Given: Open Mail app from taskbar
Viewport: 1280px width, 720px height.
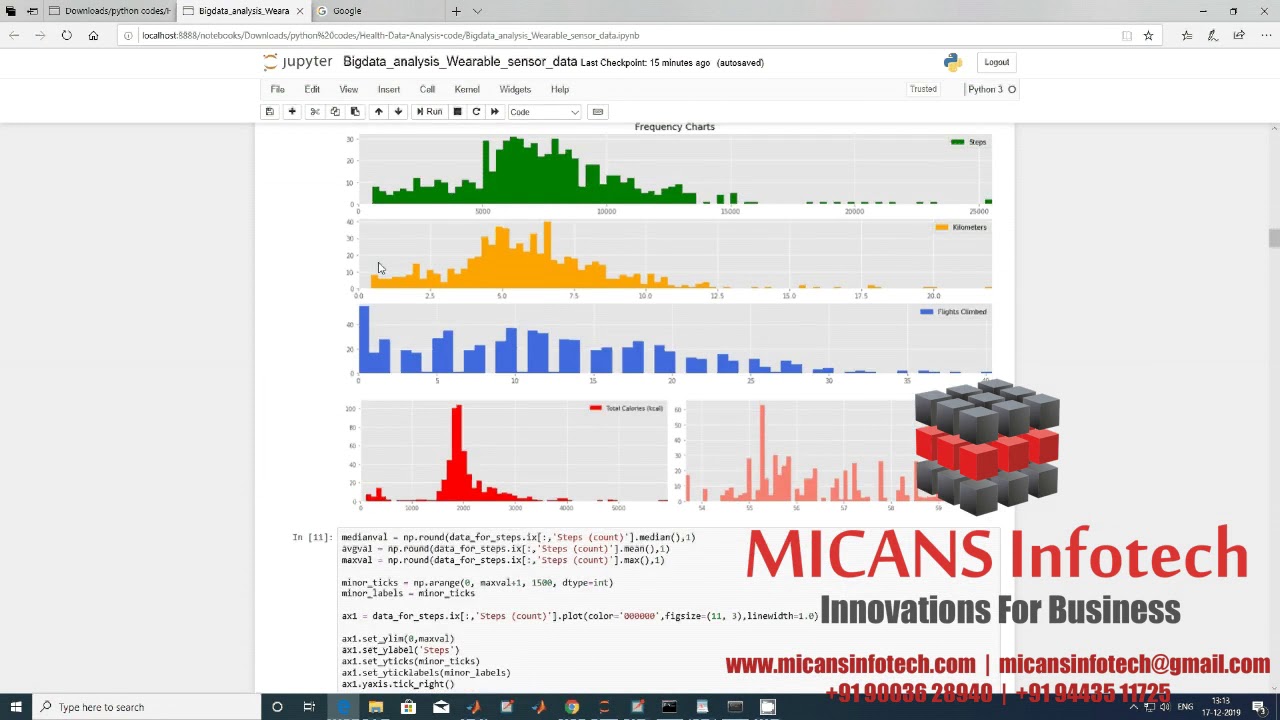Looking at the screenshot, I should click(441, 707).
